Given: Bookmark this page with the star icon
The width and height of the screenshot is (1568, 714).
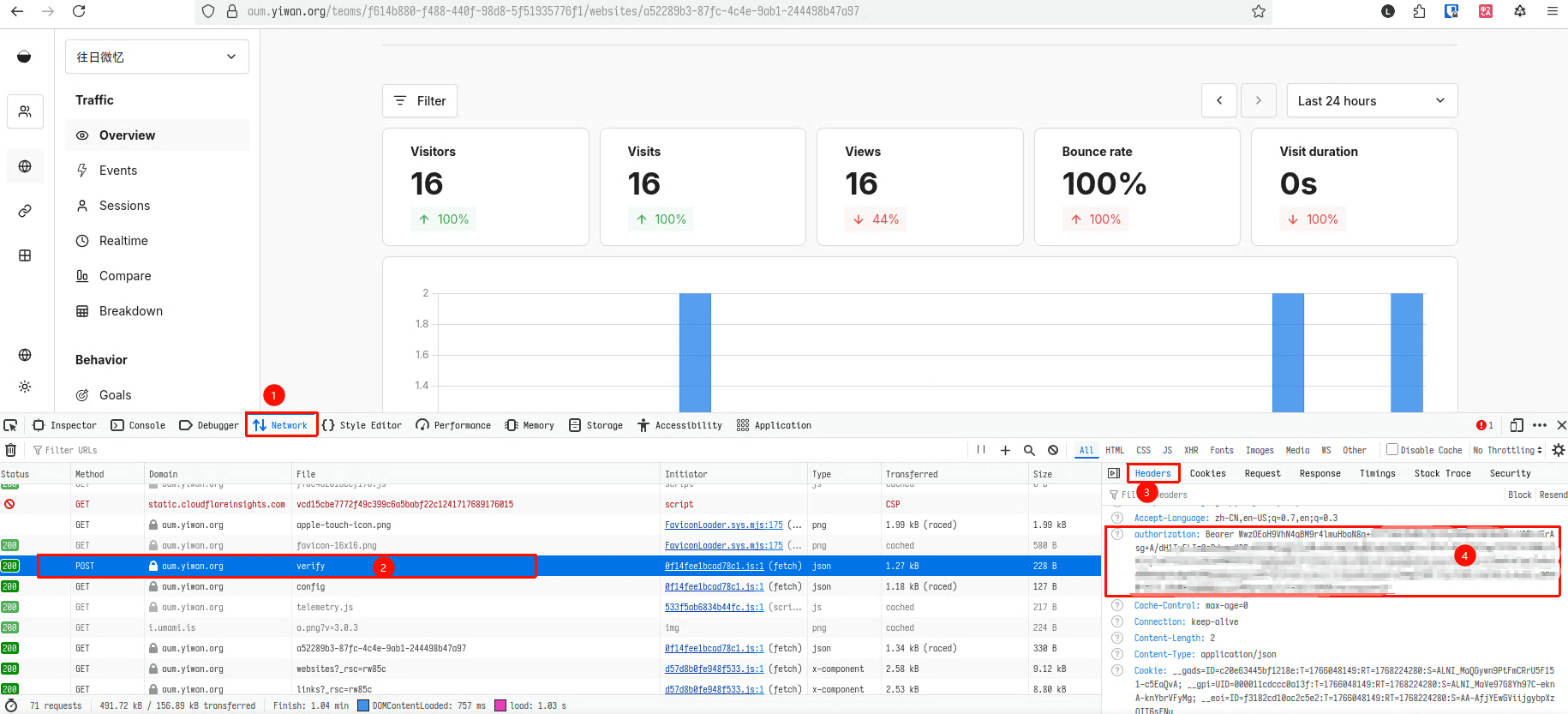Looking at the screenshot, I should pos(1258,11).
